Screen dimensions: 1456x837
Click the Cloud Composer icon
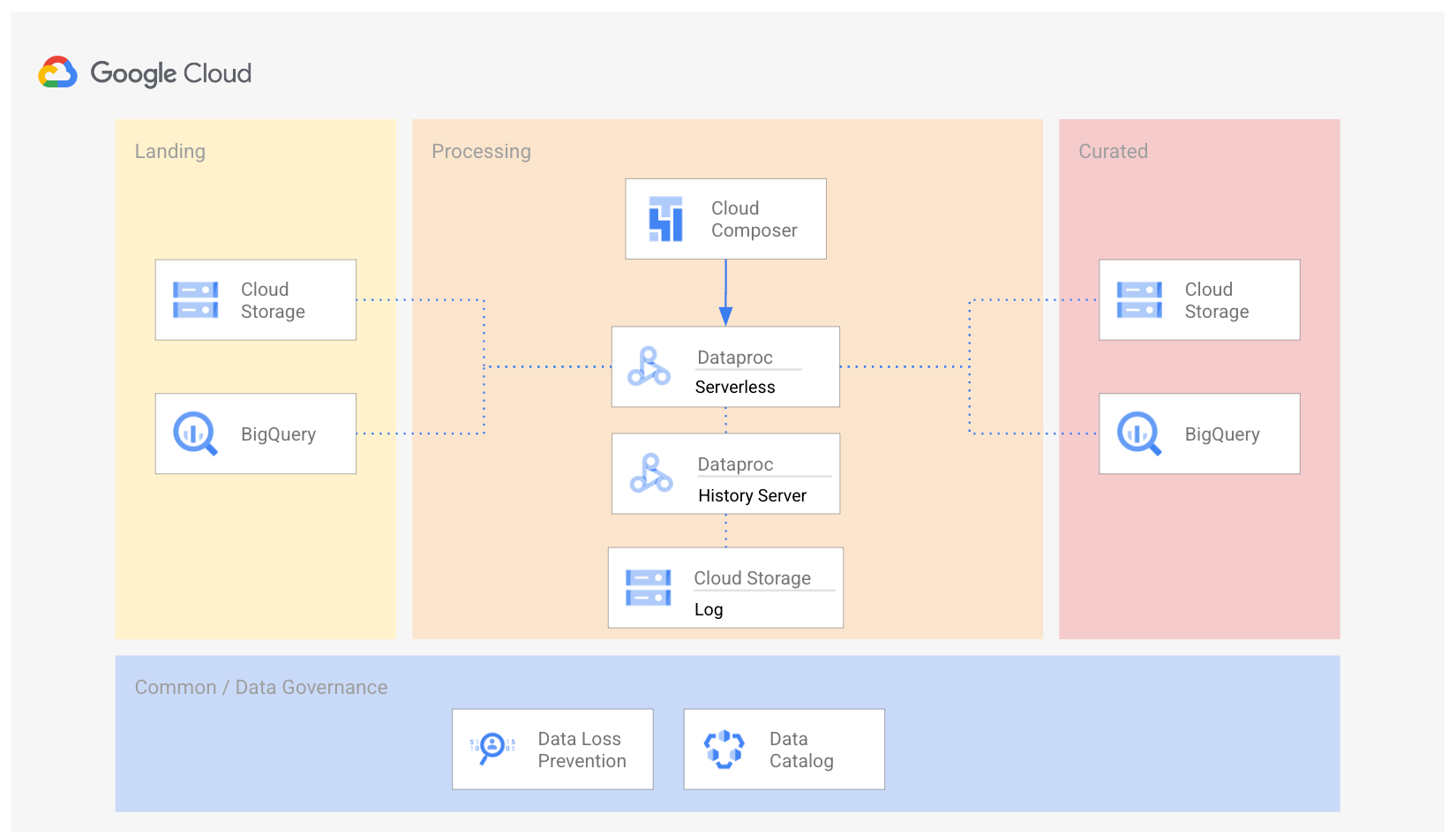pyautogui.click(x=665, y=219)
